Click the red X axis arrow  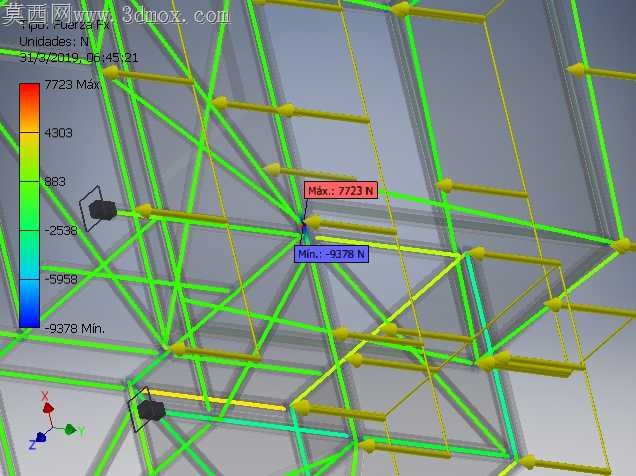coord(48,407)
